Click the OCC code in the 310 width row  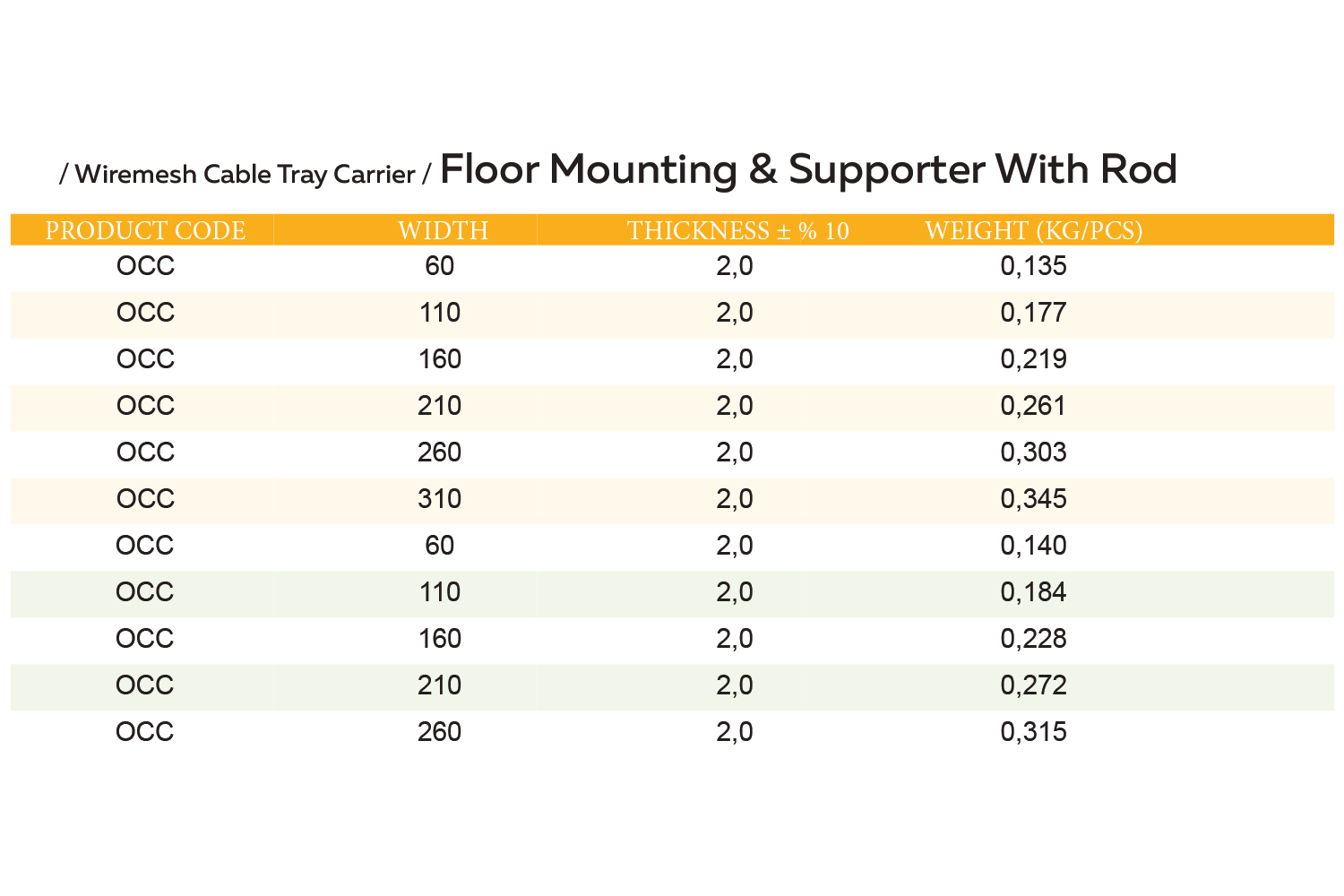click(x=145, y=499)
